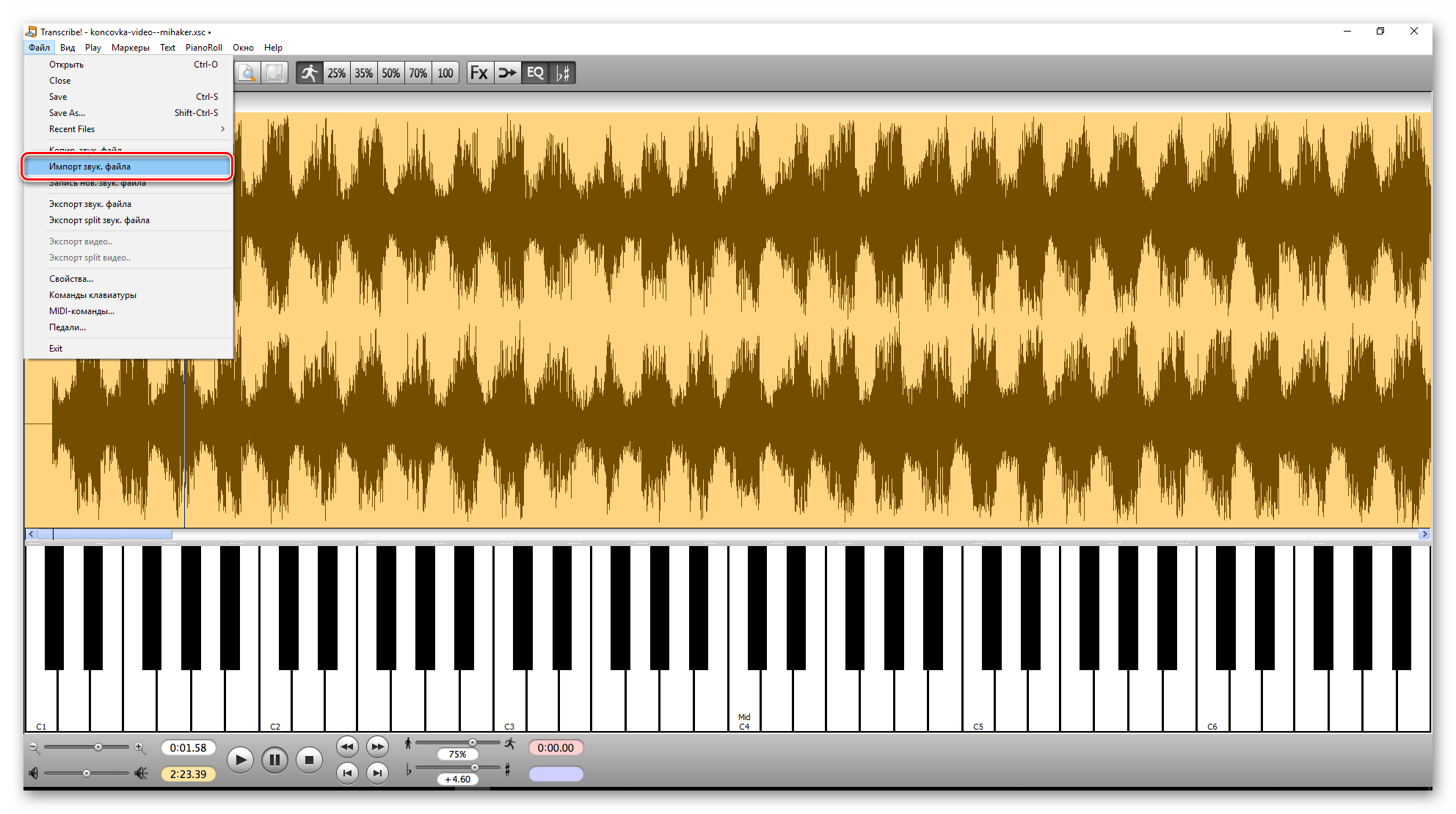Image resolution: width=1456 pixels, height=814 pixels.
Task: Toggle the flat/sharp tuning toolbar button
Action: coord(563,73)
